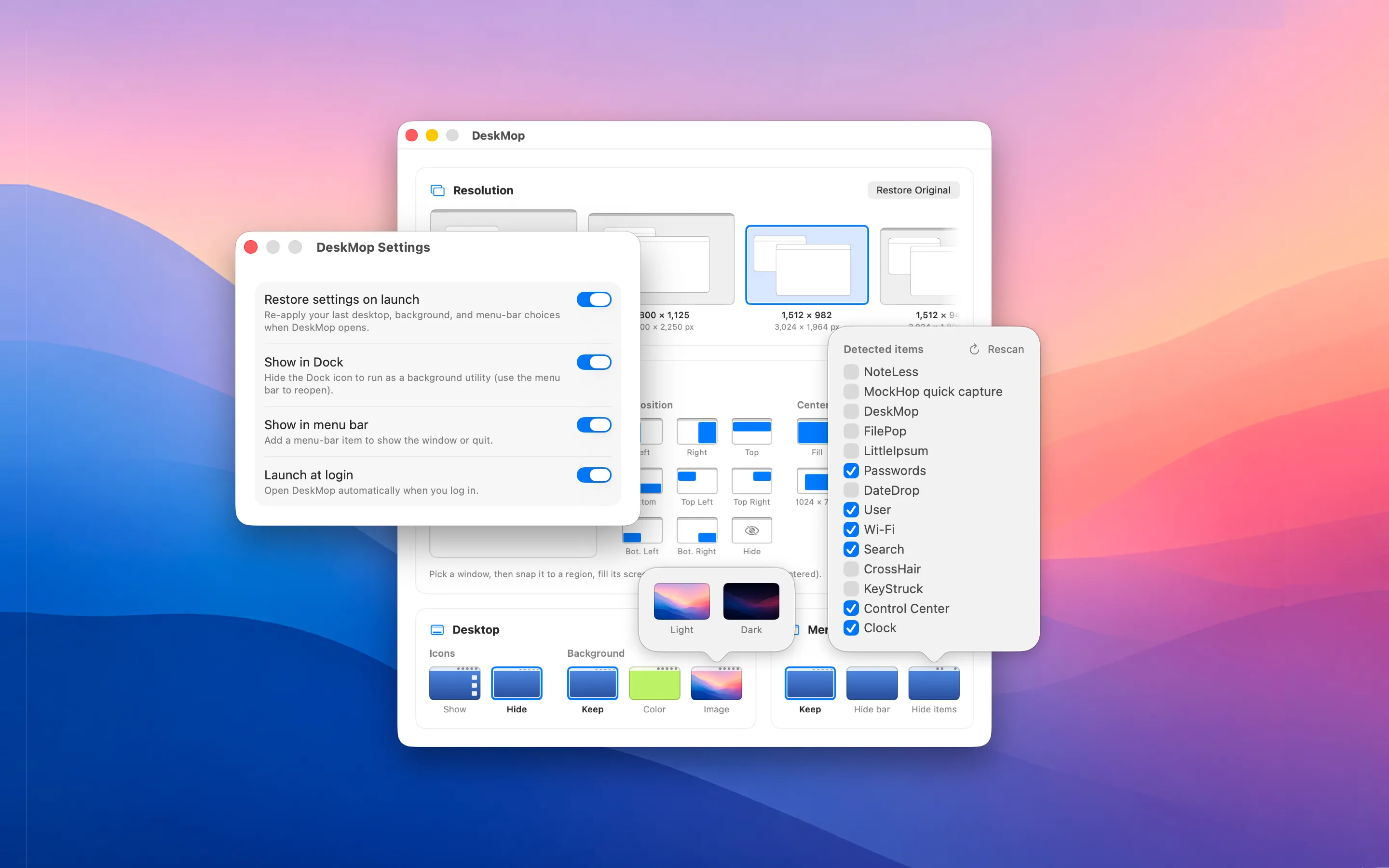Click the 'Detected items' heading text
Screen dimensions: 1389x868
[x=884, y=349]
